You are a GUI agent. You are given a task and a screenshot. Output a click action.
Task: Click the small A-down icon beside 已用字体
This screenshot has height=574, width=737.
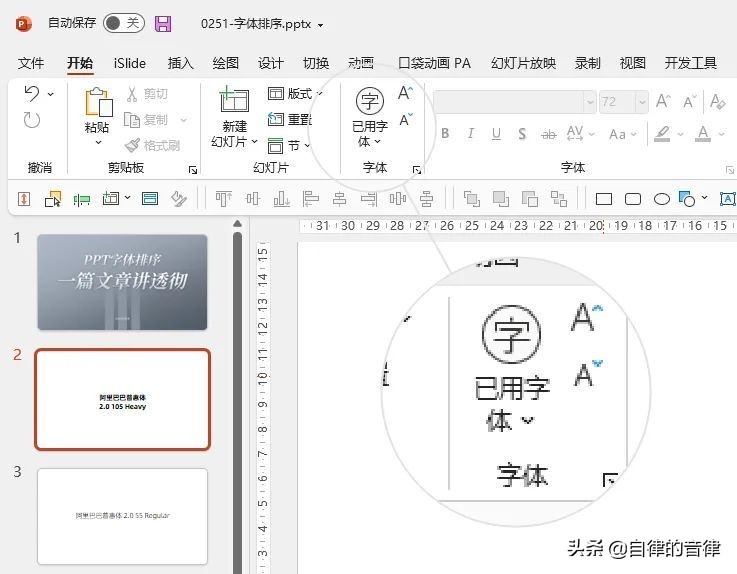(x=406, y=120)
